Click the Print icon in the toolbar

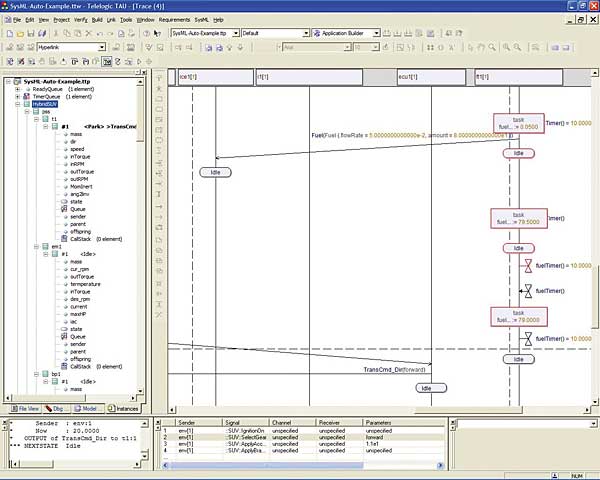tap(131, 34)
